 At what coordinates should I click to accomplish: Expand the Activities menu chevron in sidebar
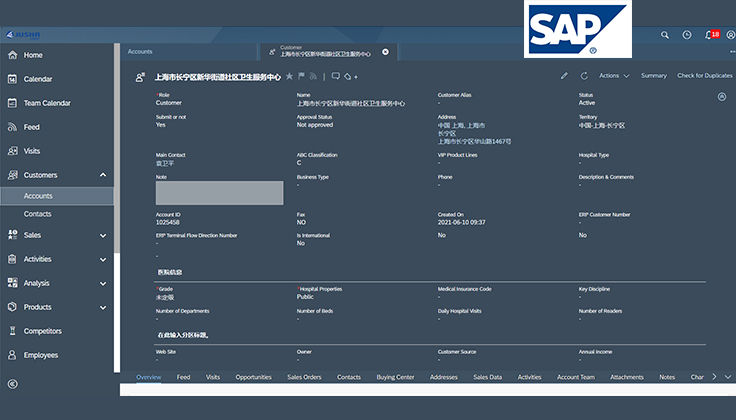coord(103,259)
